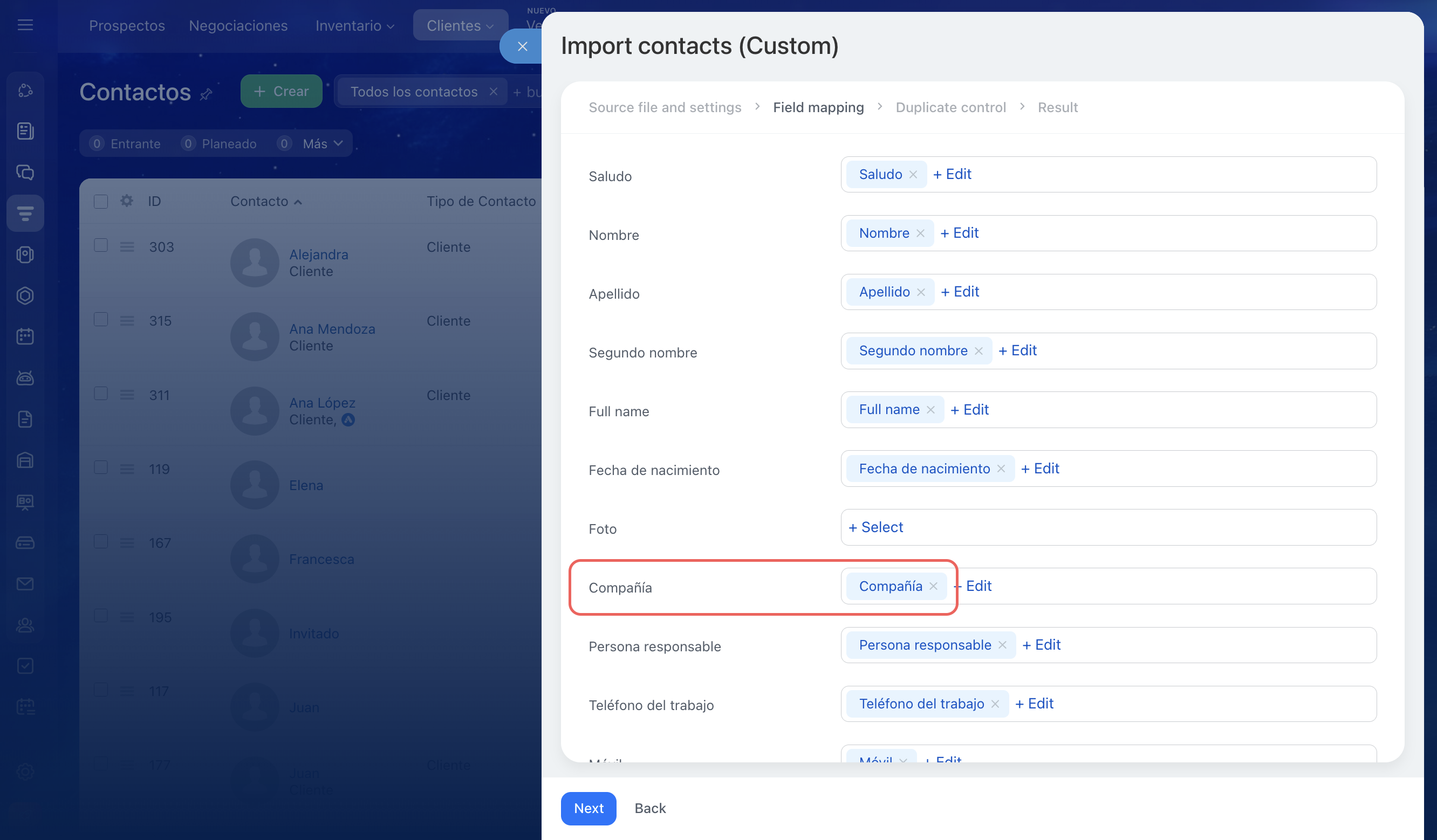Viewport: 1437px width, 840px height.
Task: Open the mail envelope sidebar icon
Action: pyautogui.click(x=25, y=583)
